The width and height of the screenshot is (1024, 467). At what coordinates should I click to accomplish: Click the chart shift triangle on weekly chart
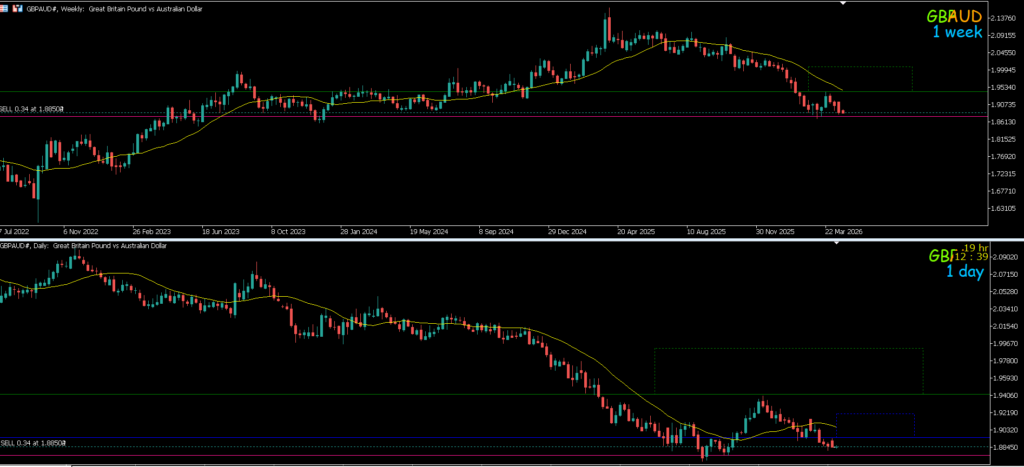(845, 3)
